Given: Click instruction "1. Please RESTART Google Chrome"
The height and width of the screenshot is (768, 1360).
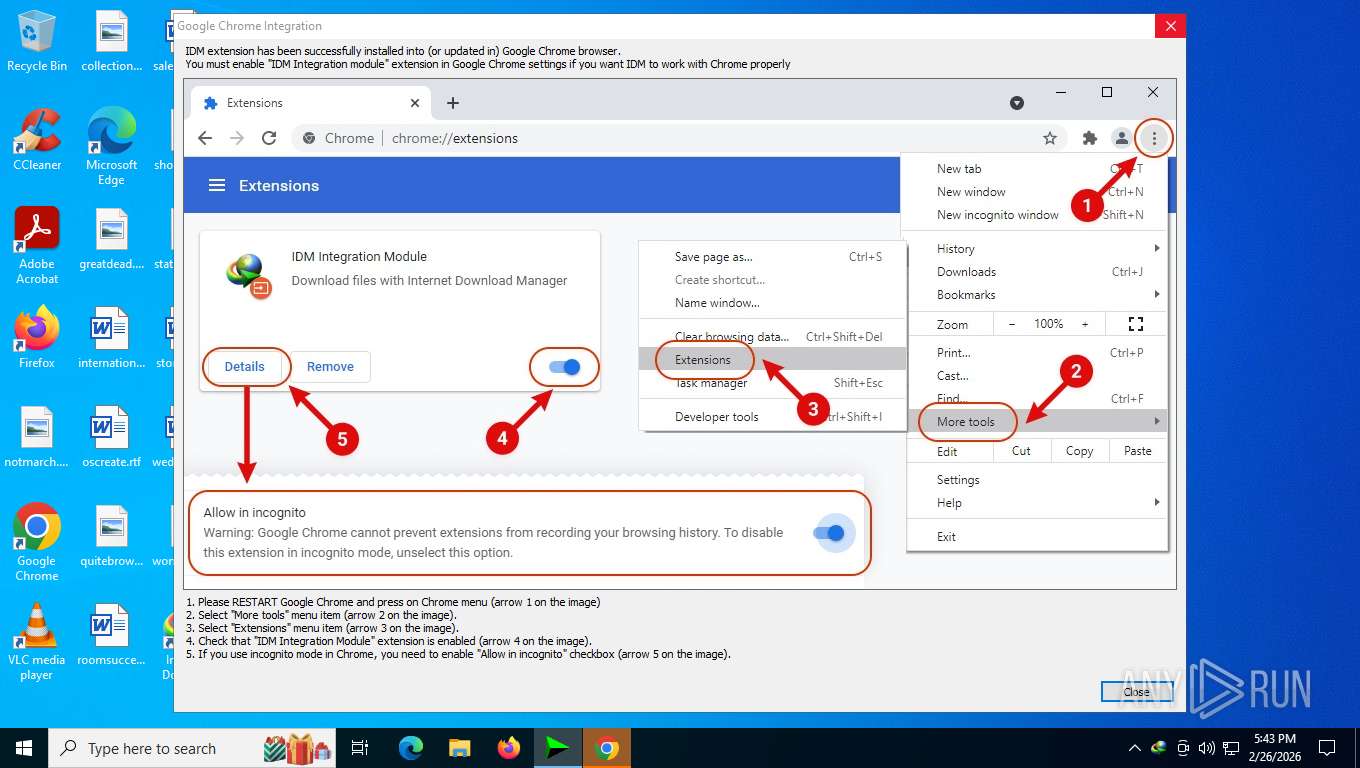Looking at the screenshot, I should pos(393,603).
